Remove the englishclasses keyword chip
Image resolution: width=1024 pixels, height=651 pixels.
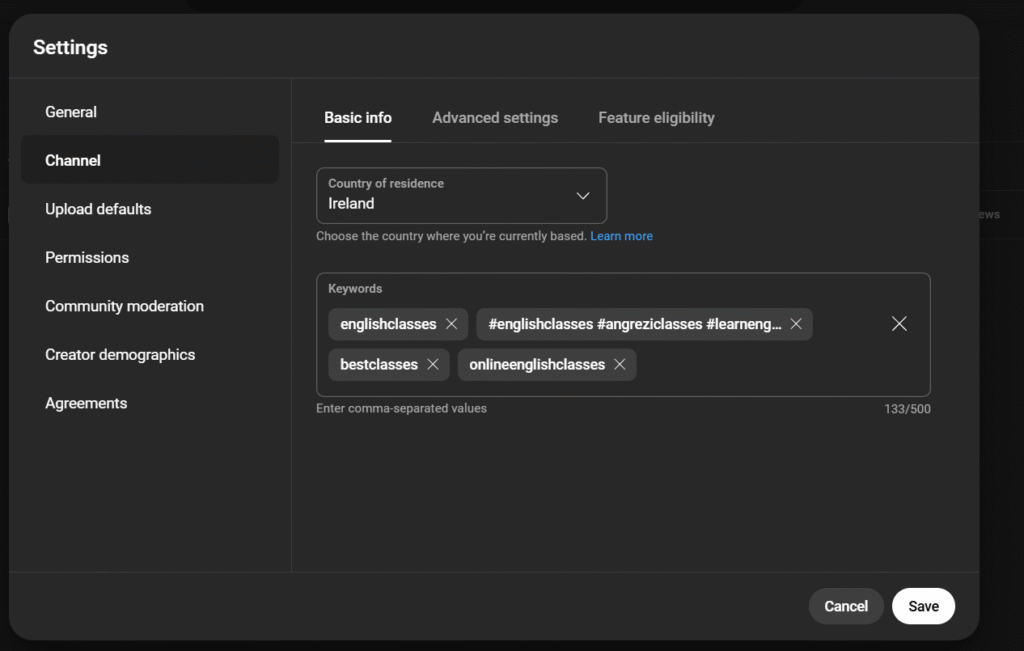click(451, 324)
